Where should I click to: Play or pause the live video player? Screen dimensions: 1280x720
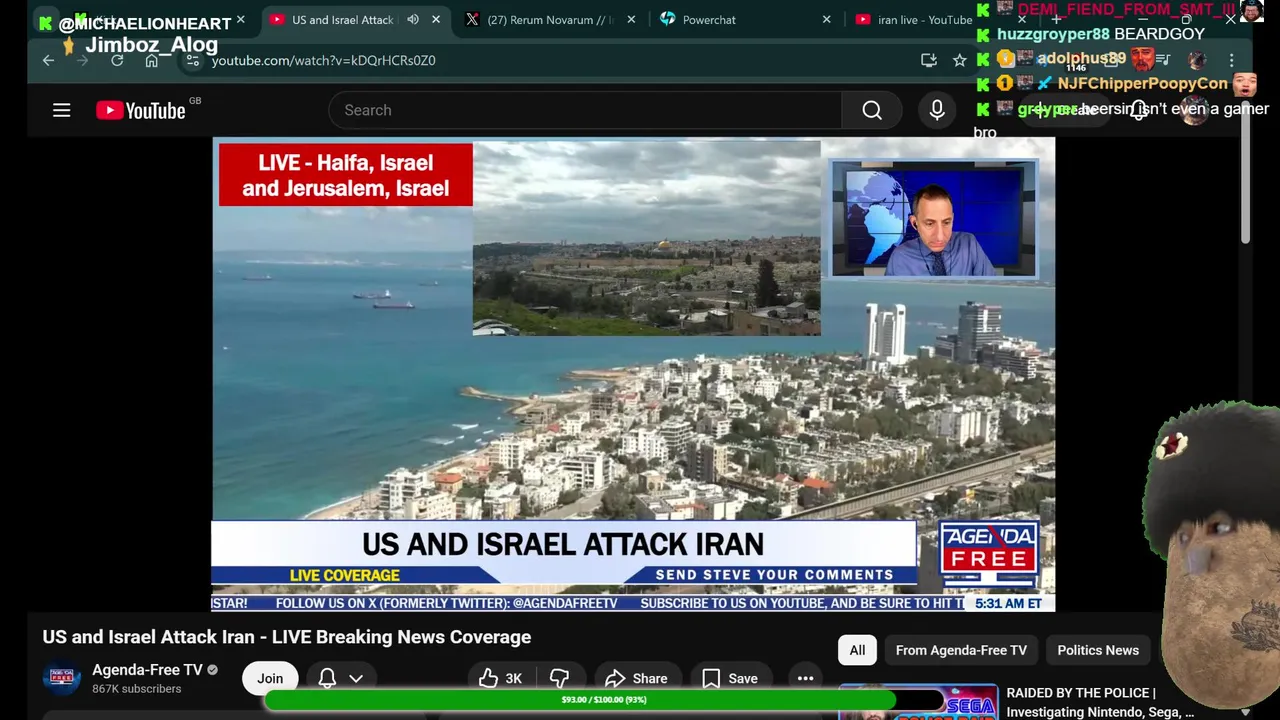tap(633, 374)
